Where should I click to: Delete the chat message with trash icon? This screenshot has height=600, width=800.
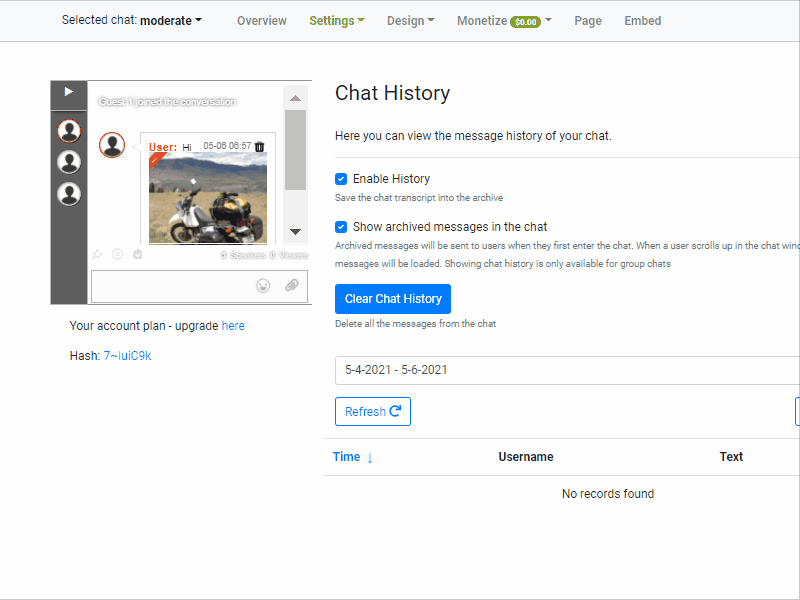click(260, 146)
